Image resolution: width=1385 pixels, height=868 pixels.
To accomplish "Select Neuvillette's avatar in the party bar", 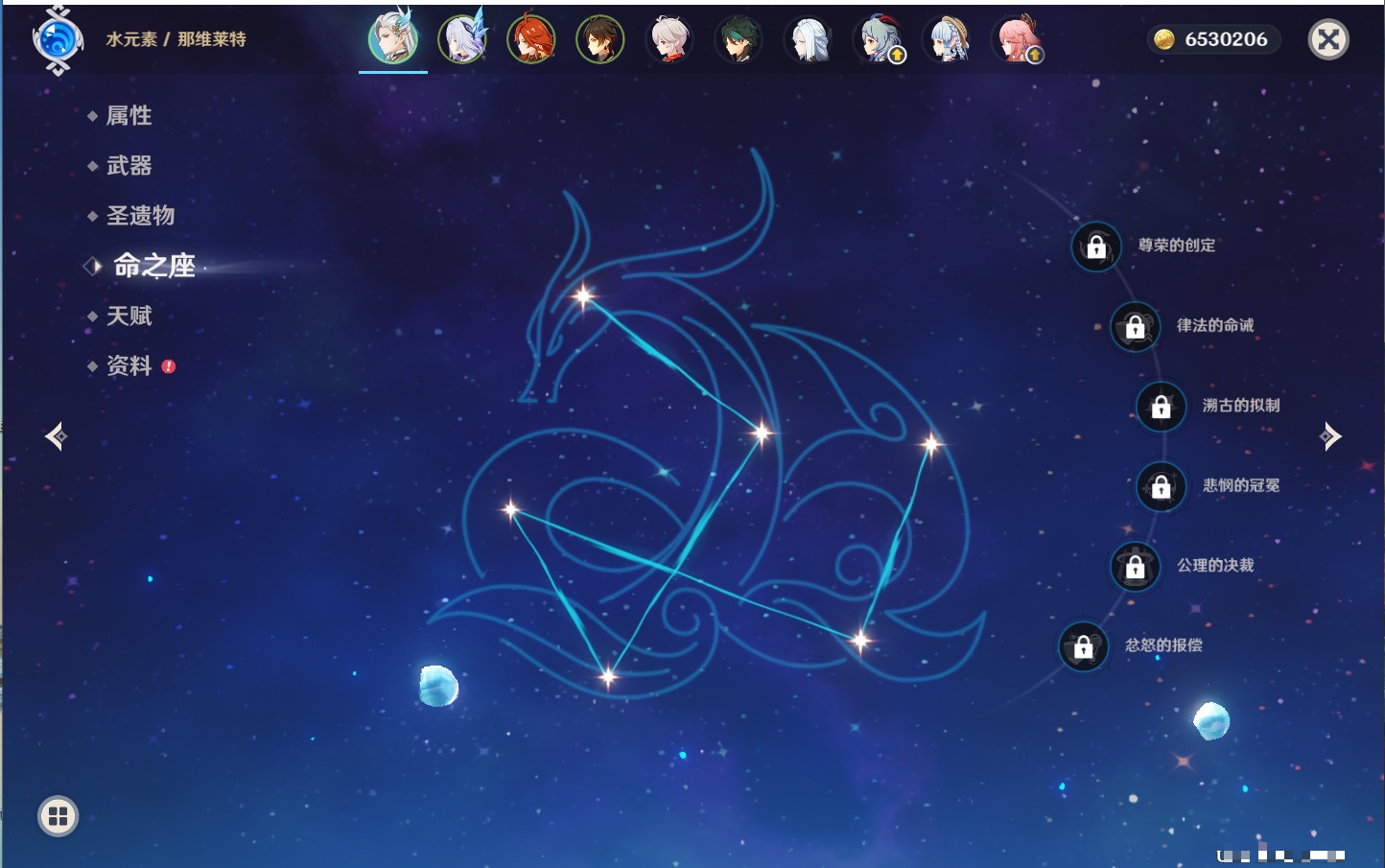I will point(393,39).
